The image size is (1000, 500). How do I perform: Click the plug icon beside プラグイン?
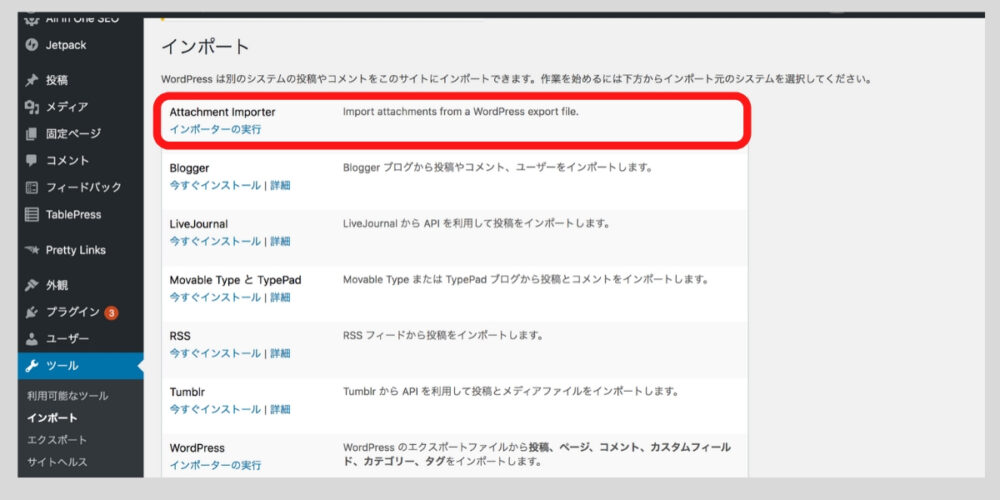coord(31,312)
